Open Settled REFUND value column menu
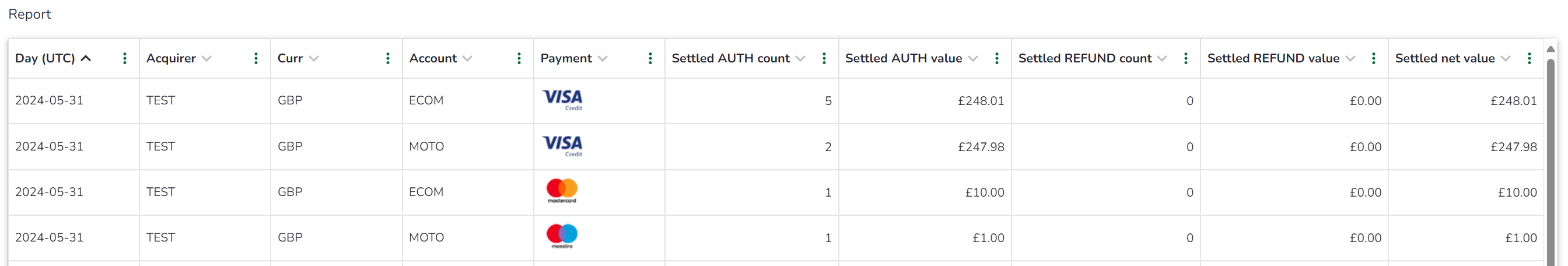 (x=1374, y=58)
